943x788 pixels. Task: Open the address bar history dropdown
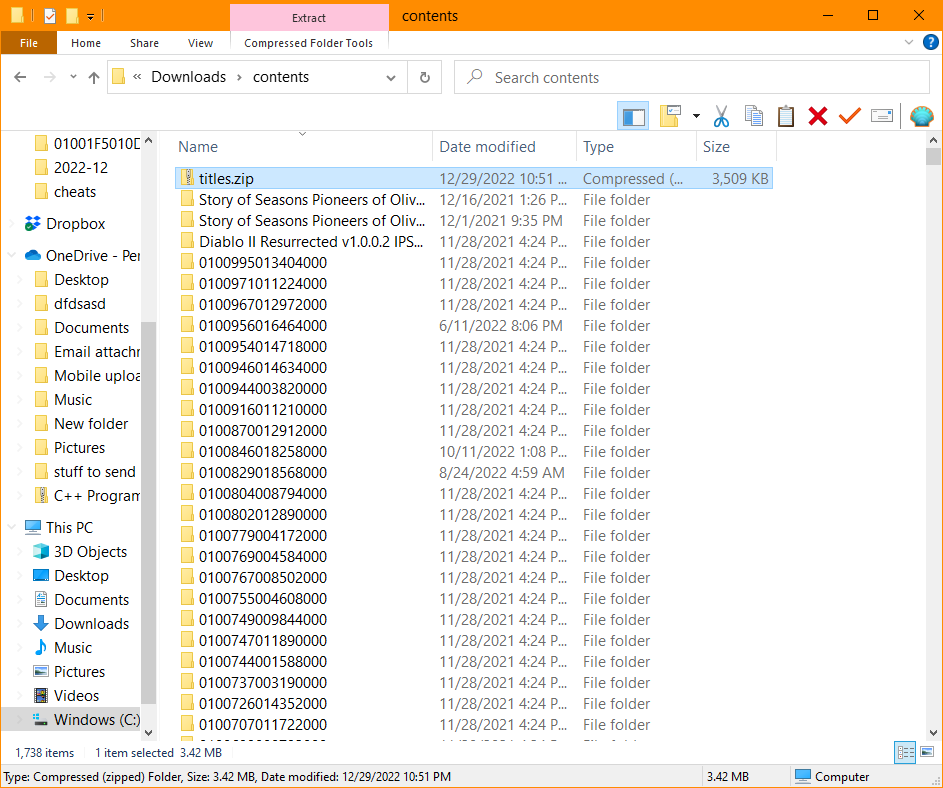[391, 78]
